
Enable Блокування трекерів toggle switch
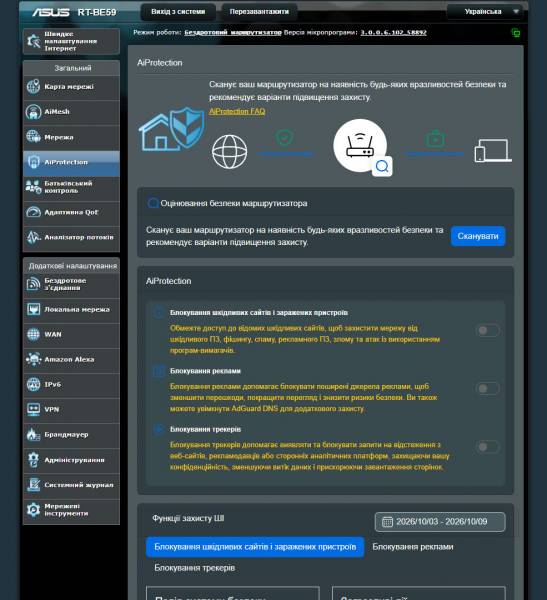[487, 447]
